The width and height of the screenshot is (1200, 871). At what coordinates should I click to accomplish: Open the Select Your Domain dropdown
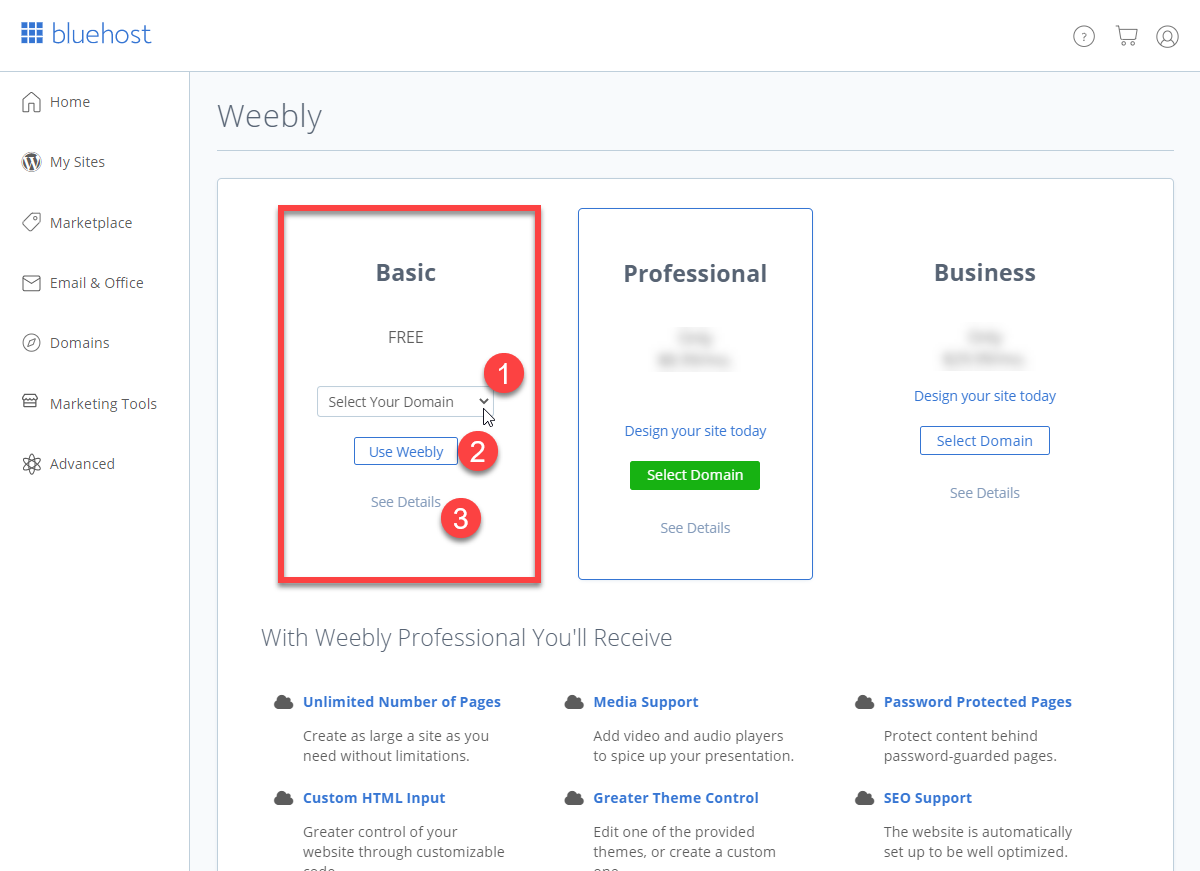coord(405,402)
